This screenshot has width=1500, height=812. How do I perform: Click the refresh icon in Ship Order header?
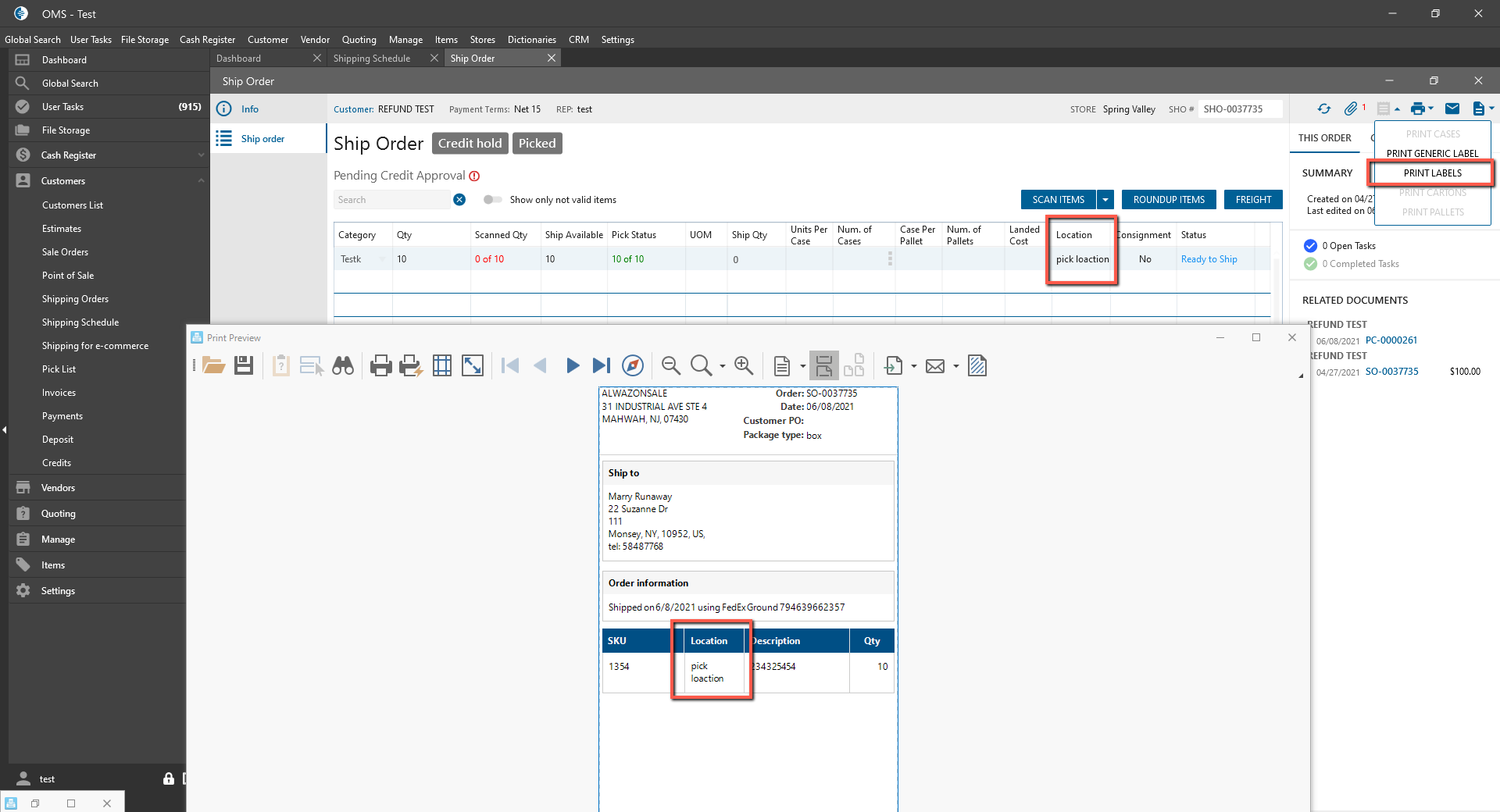pyautogui.click(x=1323, y=109)
